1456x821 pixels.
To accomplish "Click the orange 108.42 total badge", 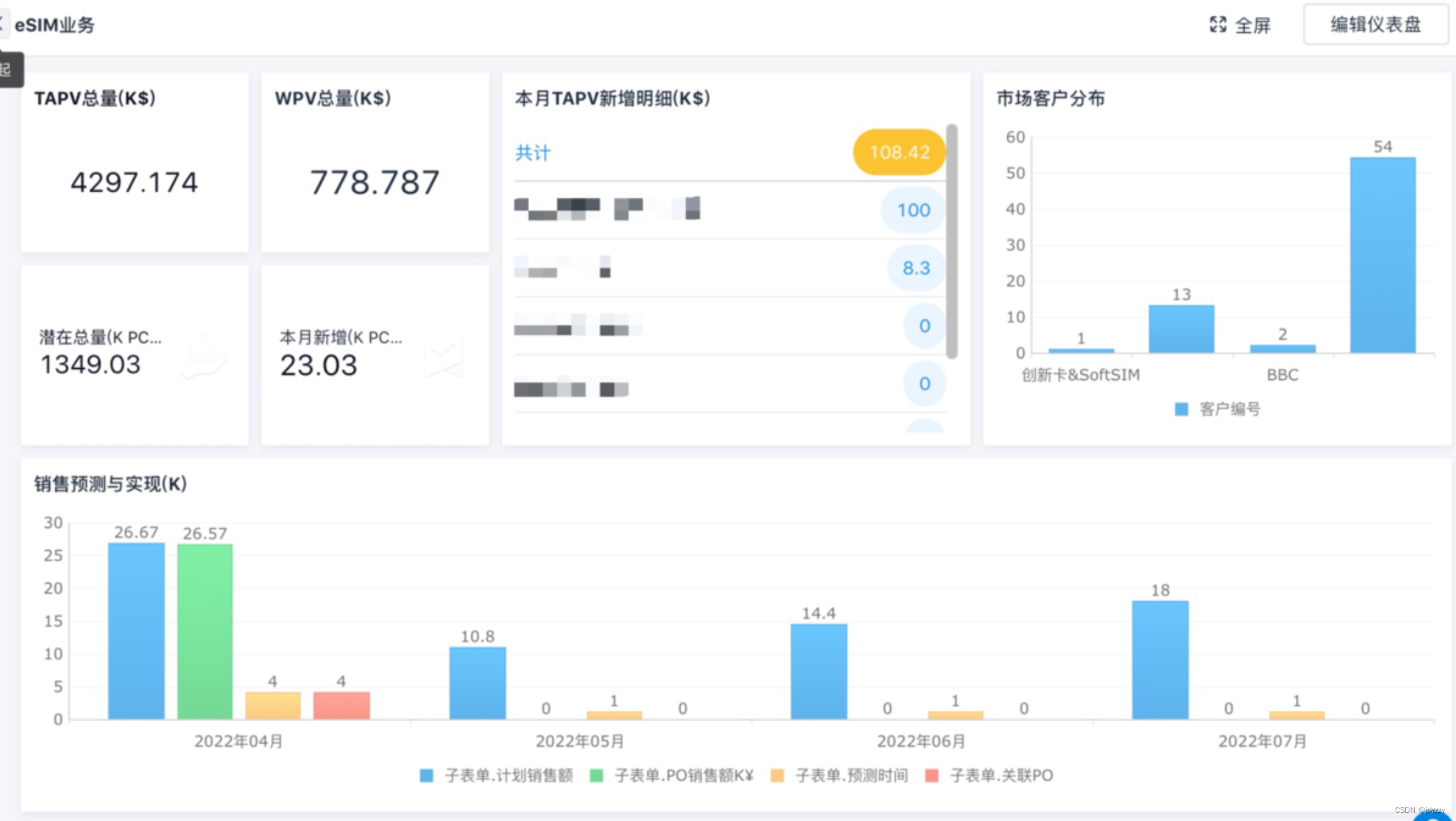I will click(x=899, y=152).
